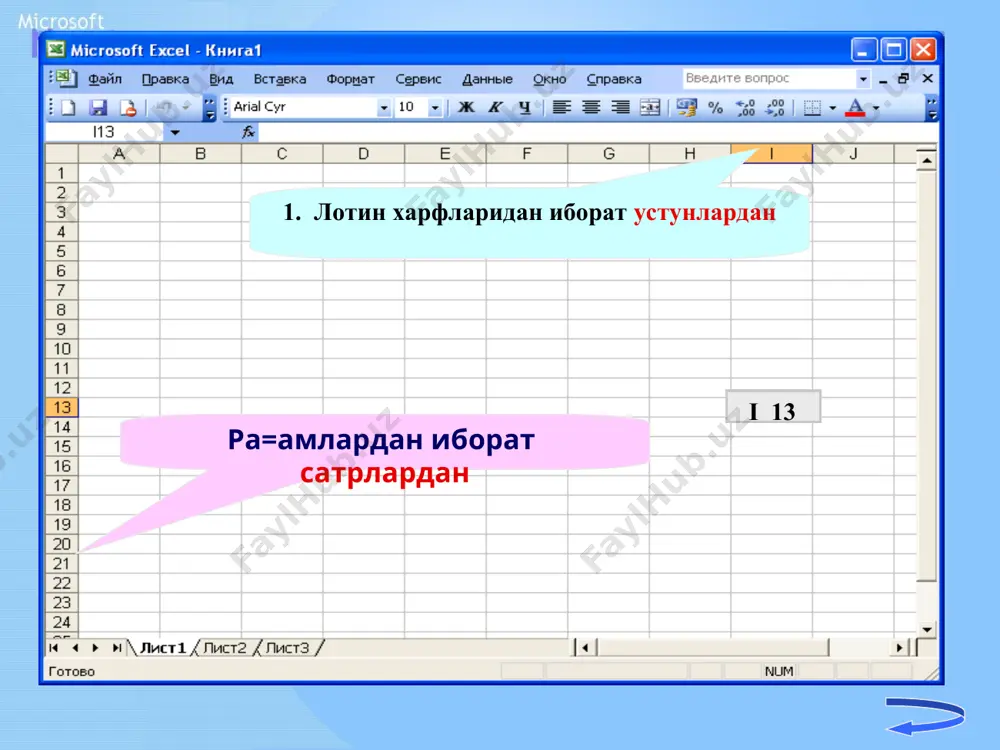Open the Справка menu
1000x750 pixels.
(614, 79)
